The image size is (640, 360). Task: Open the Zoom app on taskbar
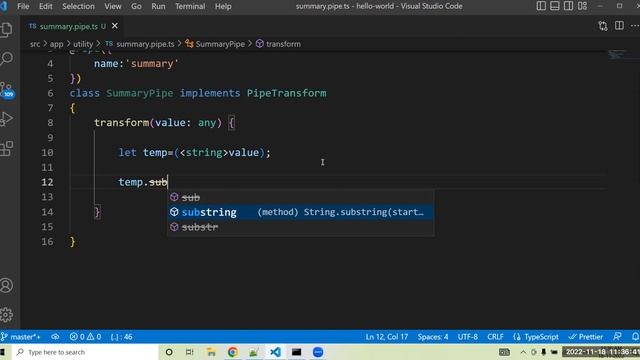click(318, 352)
